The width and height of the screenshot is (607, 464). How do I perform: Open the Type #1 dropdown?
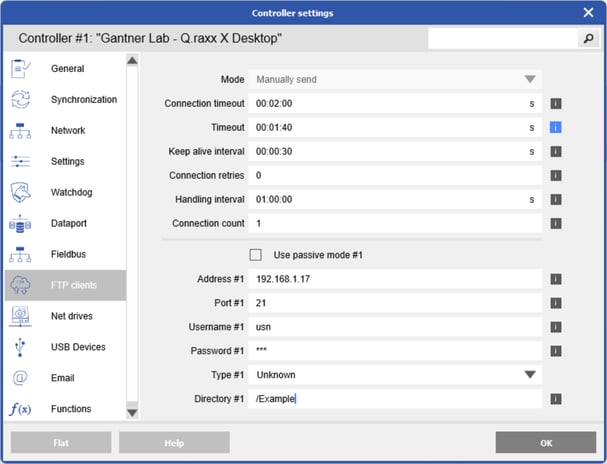click(395, 375)
